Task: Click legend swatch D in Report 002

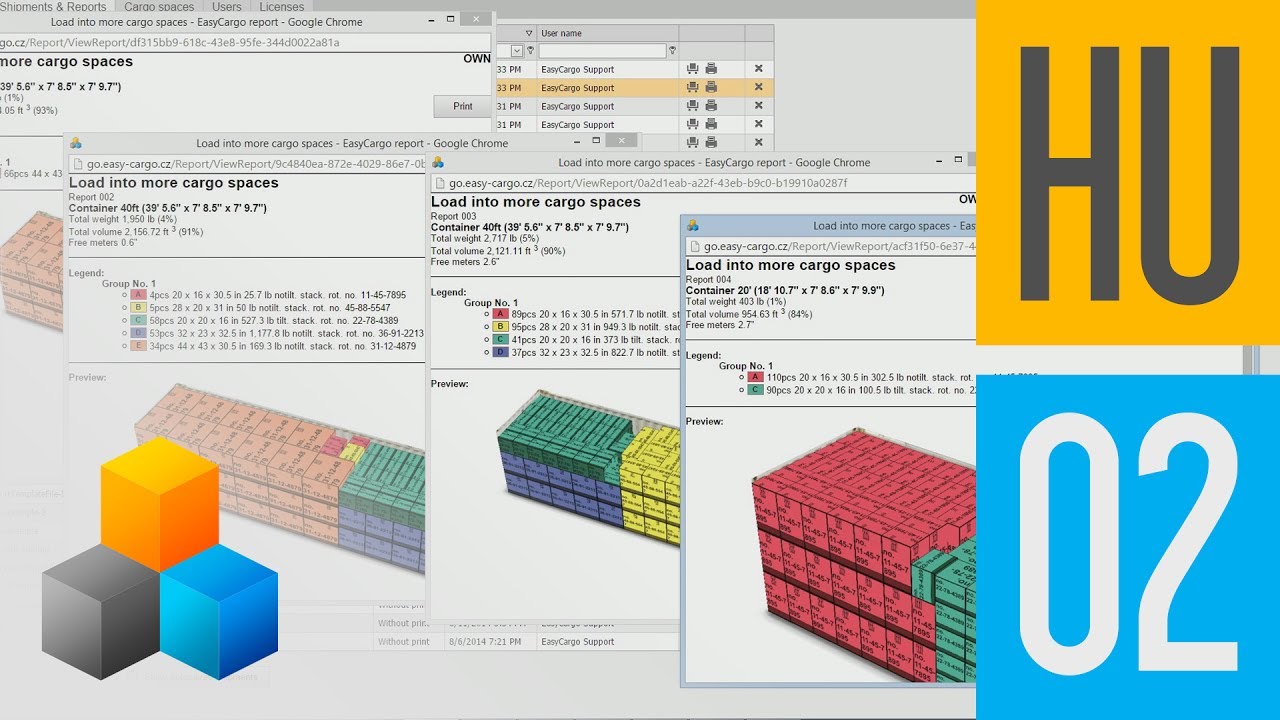Action: [x=139, y=334]
